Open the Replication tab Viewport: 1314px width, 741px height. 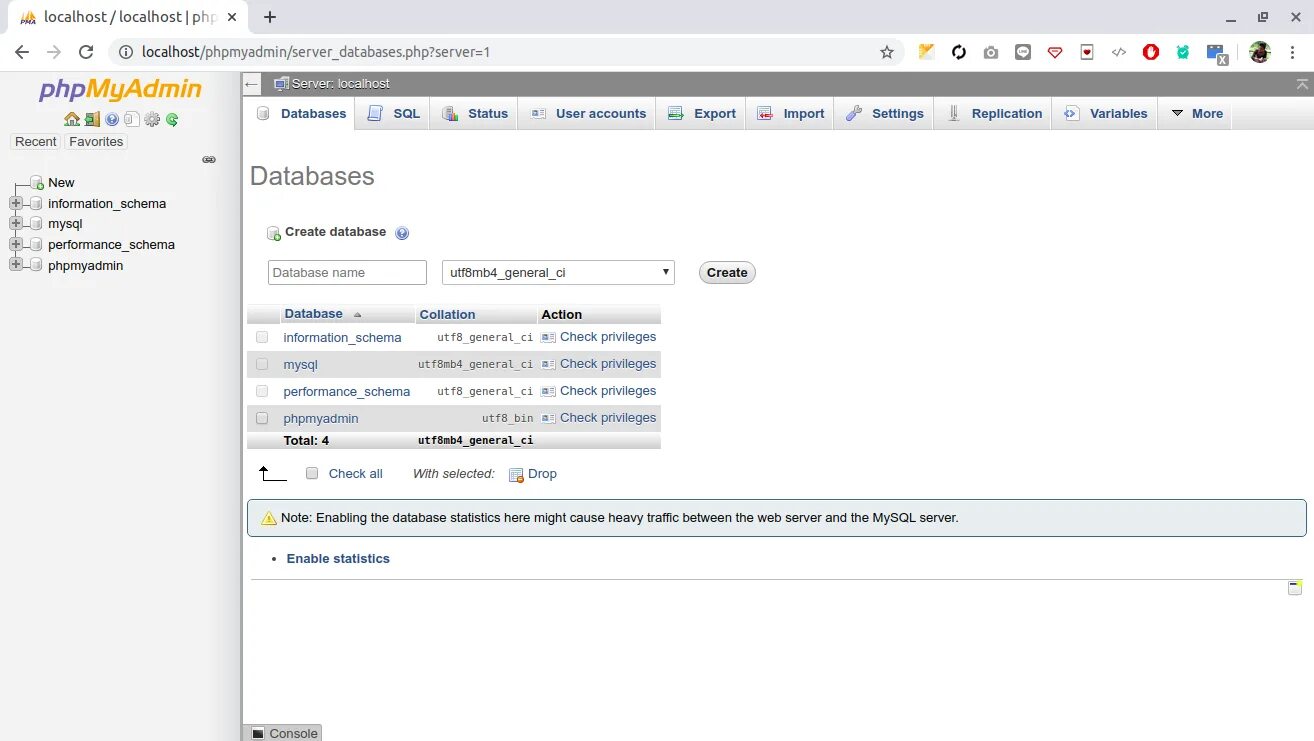click(x=994, y=114)
